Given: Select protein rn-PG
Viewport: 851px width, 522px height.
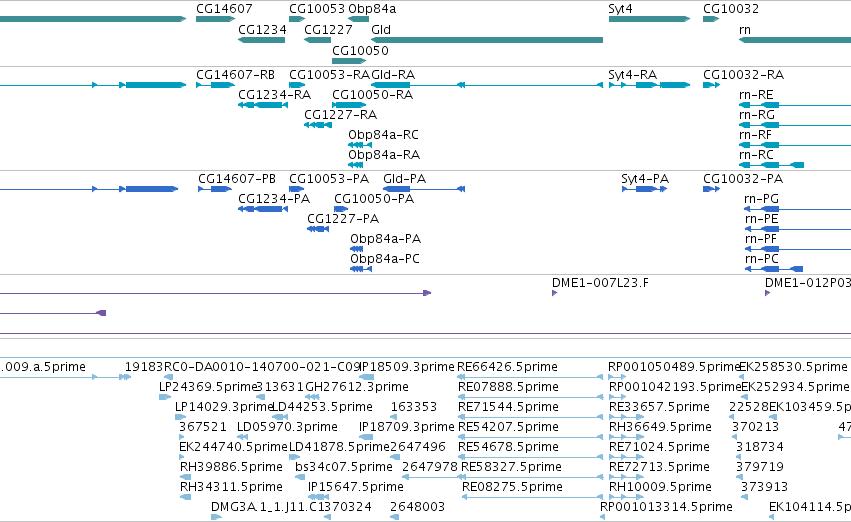Looking at the screenshot, I should tap(762, 199).
